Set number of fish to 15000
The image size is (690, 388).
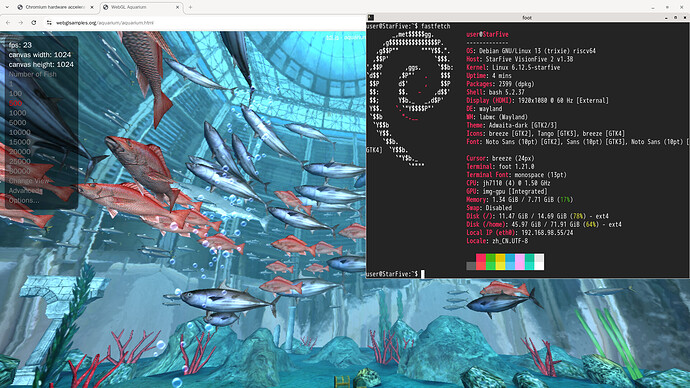pos(20,142)
